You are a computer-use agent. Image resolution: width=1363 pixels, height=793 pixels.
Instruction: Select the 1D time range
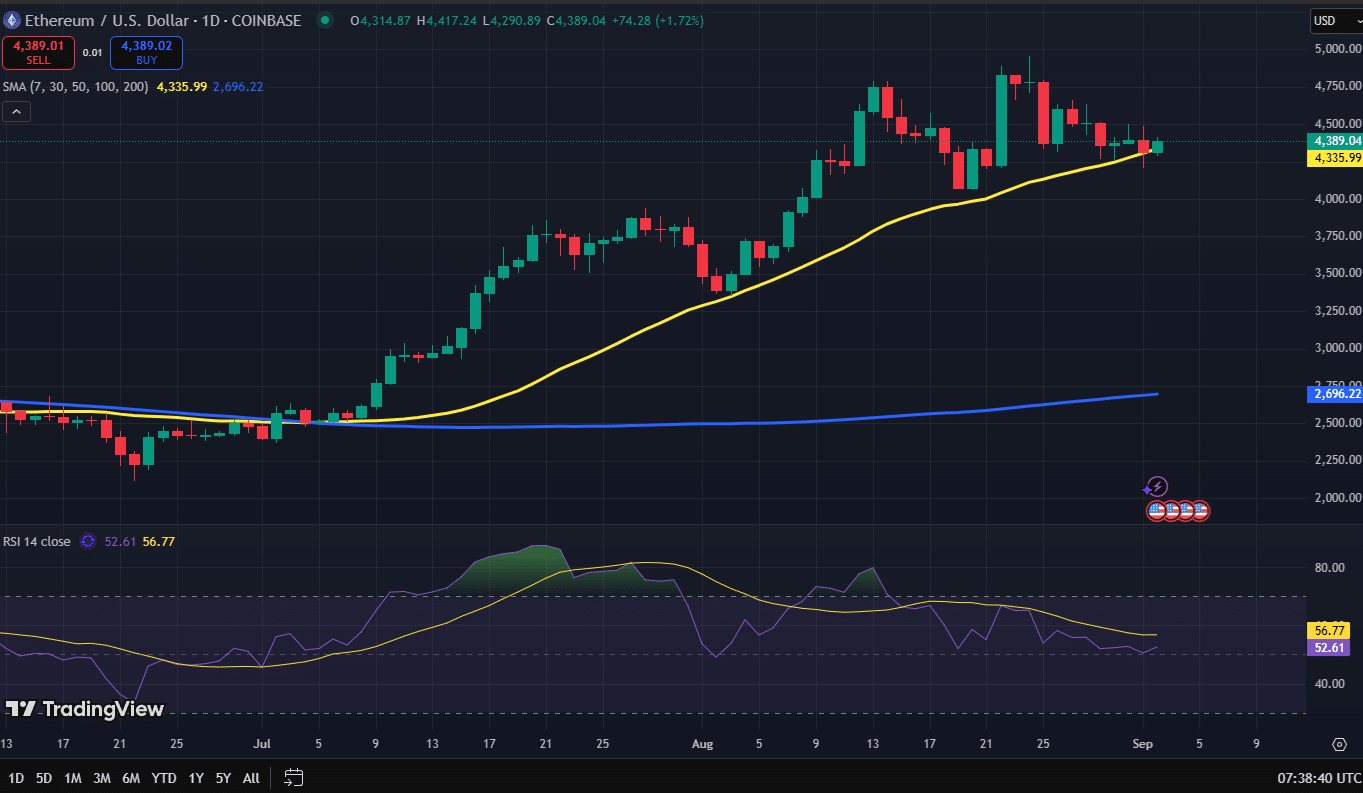click(x=16, y=777)
